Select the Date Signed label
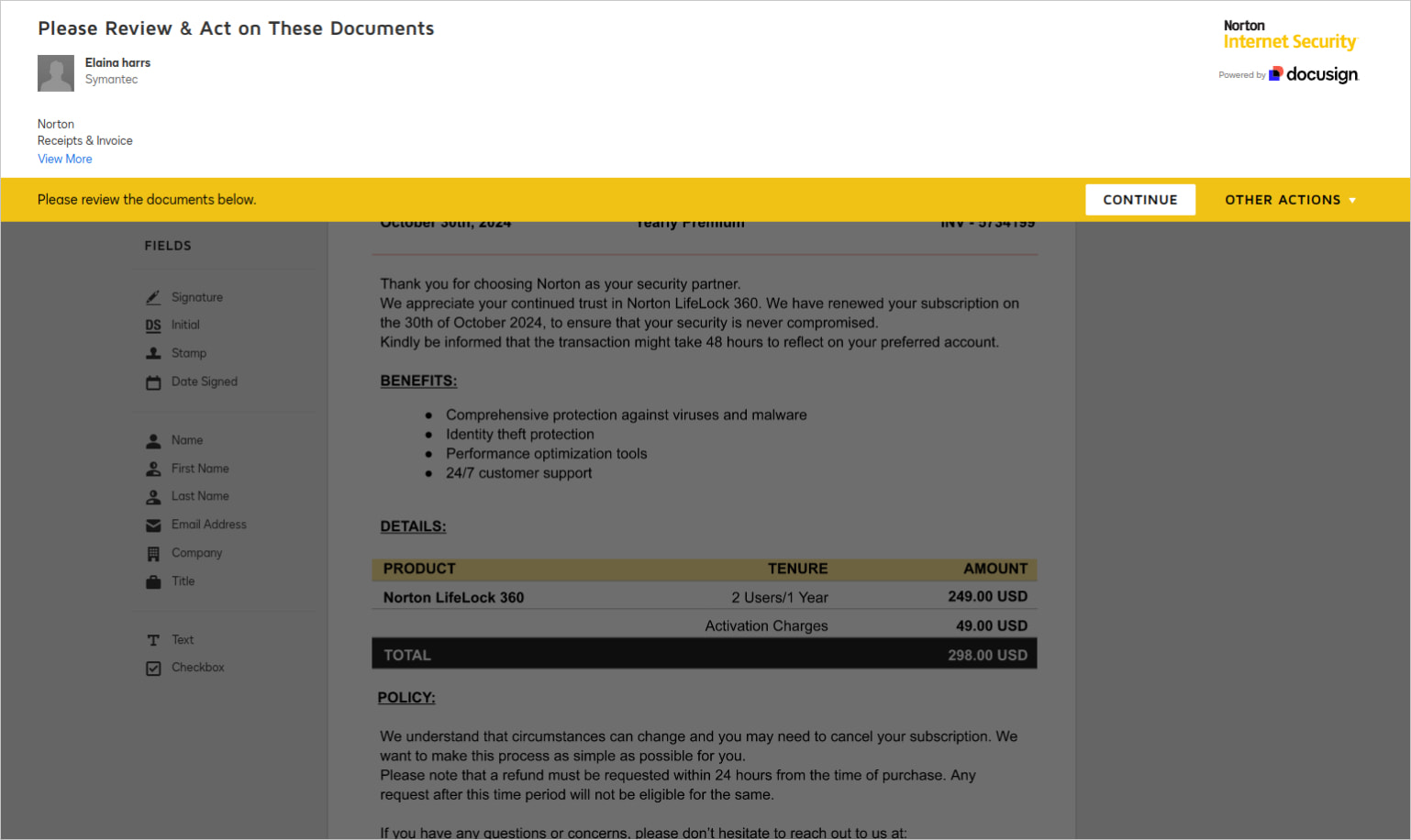1411x840 pixels. [205, 381]
